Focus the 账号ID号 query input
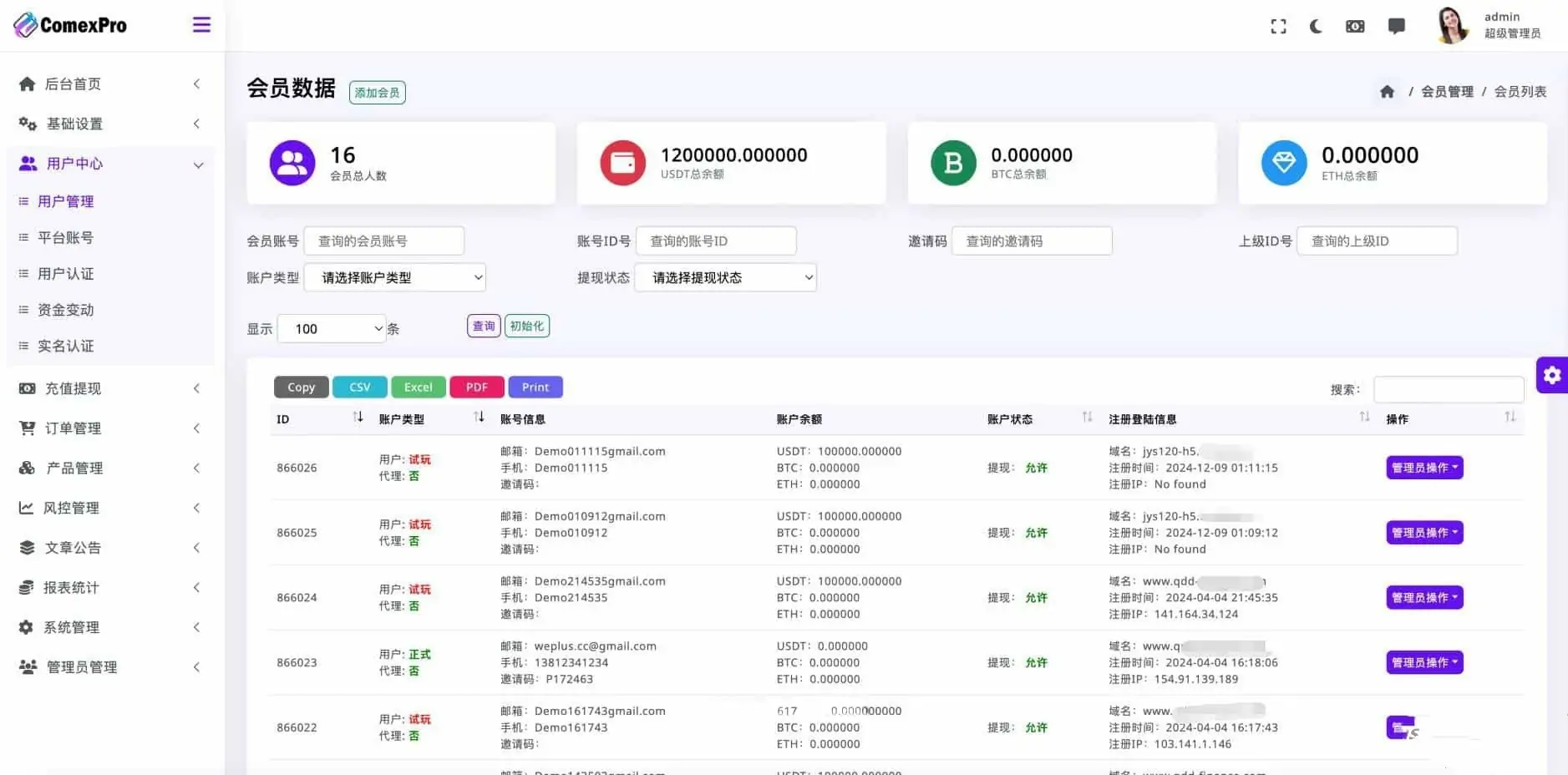 [716, 241]
